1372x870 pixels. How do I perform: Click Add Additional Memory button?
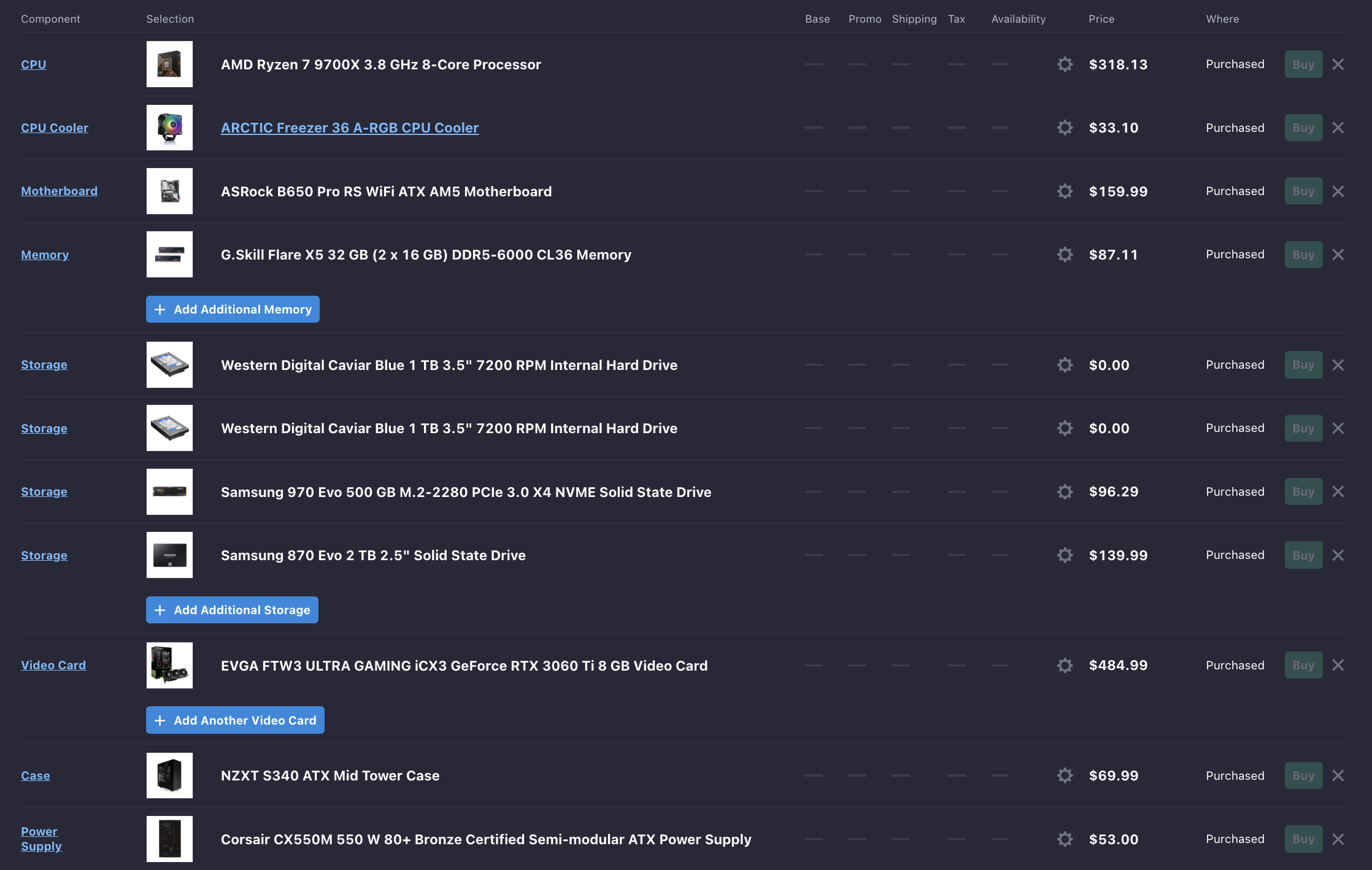(233, 309)
